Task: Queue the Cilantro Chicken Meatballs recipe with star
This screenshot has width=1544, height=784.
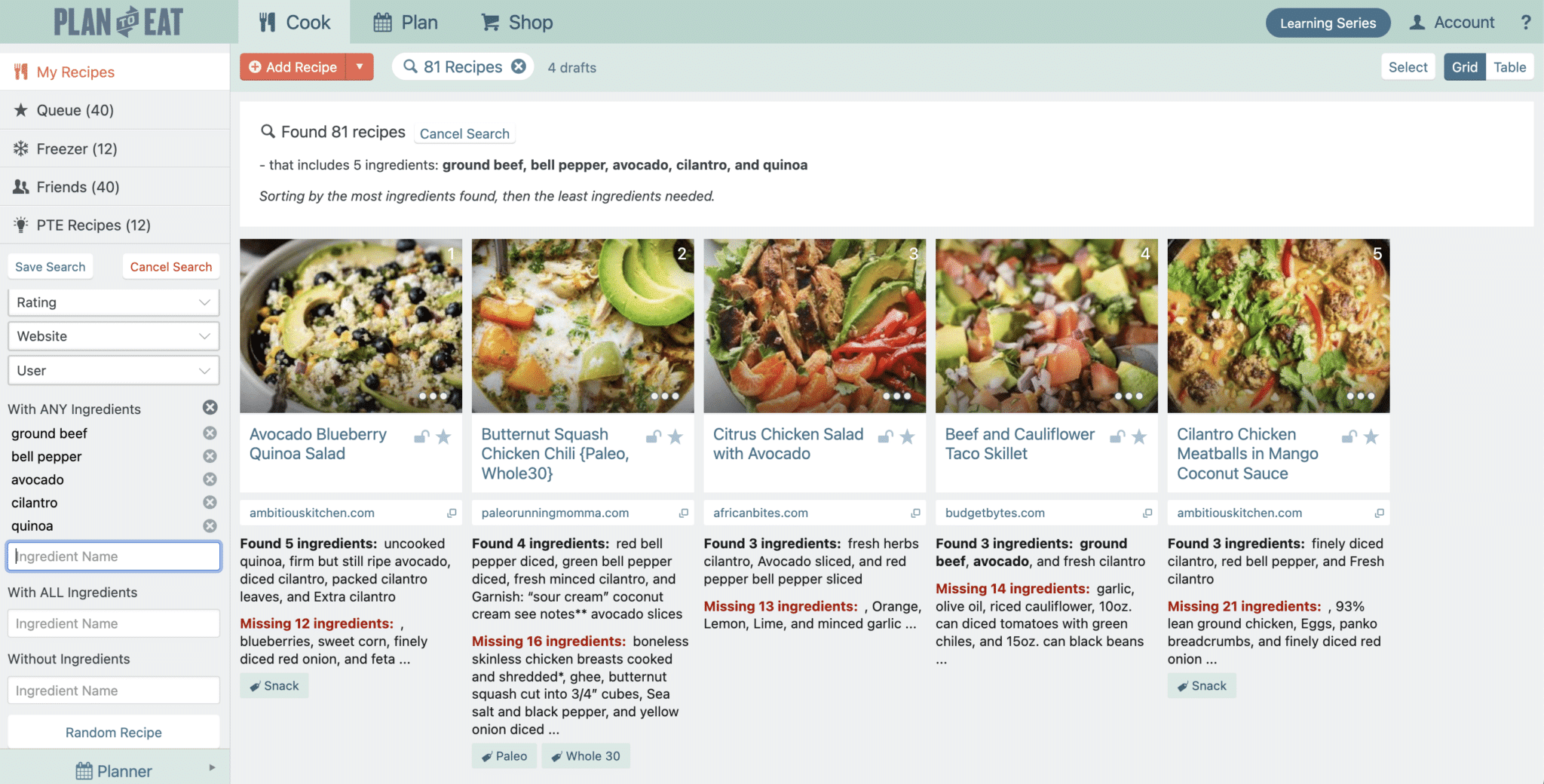Action: point(1371,436)
